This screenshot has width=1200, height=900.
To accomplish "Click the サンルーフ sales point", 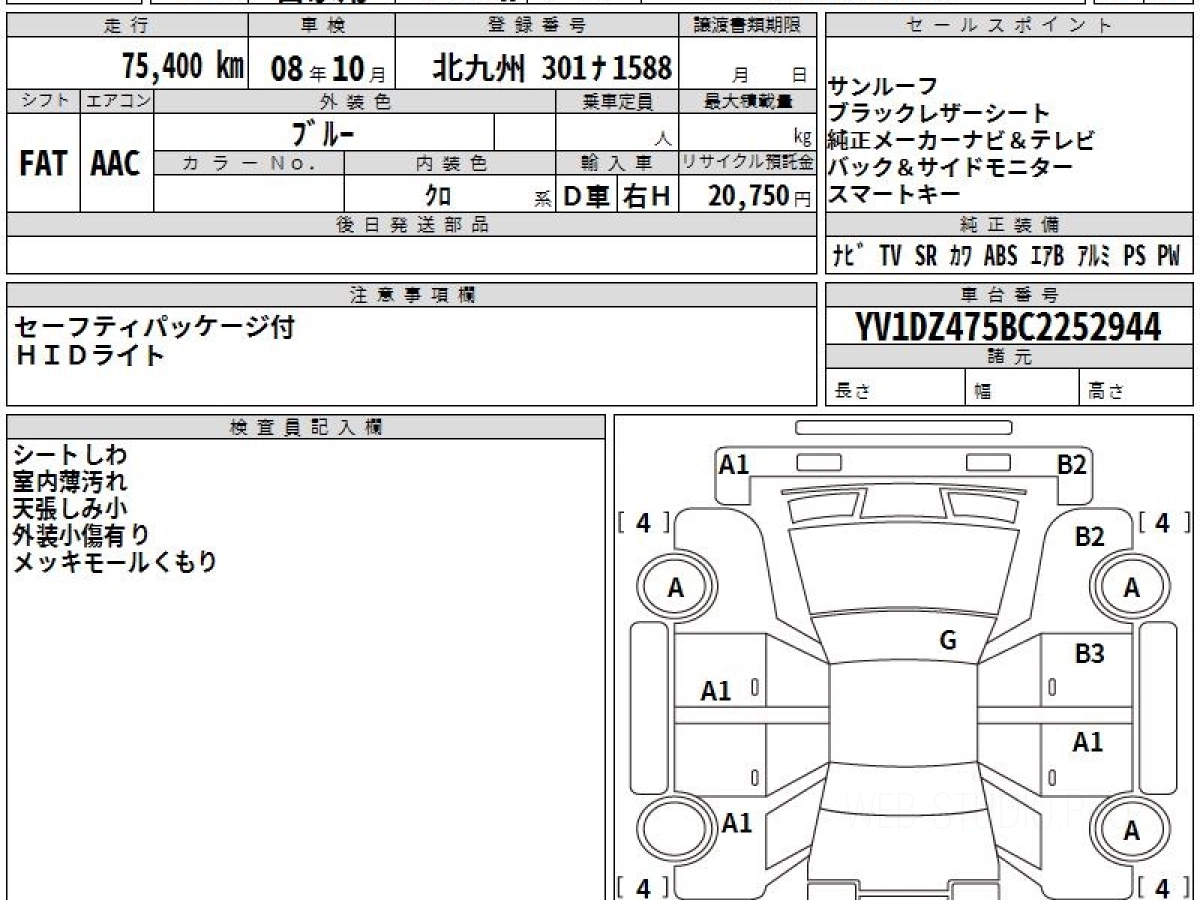I will click(x=883, y=87).
